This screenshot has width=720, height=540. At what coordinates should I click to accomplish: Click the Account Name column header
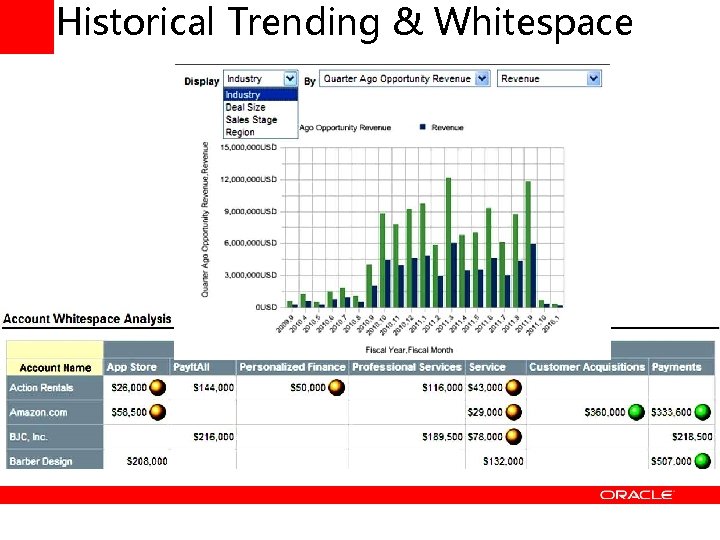coord(55,367)
